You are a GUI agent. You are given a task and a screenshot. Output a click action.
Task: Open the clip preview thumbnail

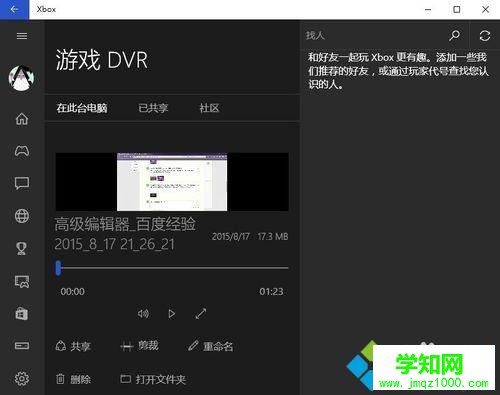point(172,182)
